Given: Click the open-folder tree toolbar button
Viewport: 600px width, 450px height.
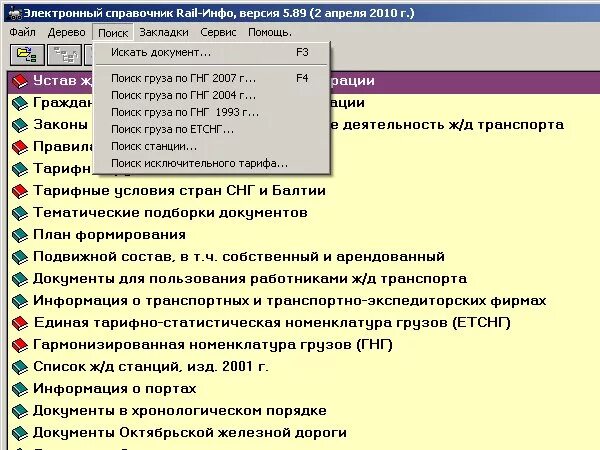Looking at the screenshot, I should click(x=27, y=55).
